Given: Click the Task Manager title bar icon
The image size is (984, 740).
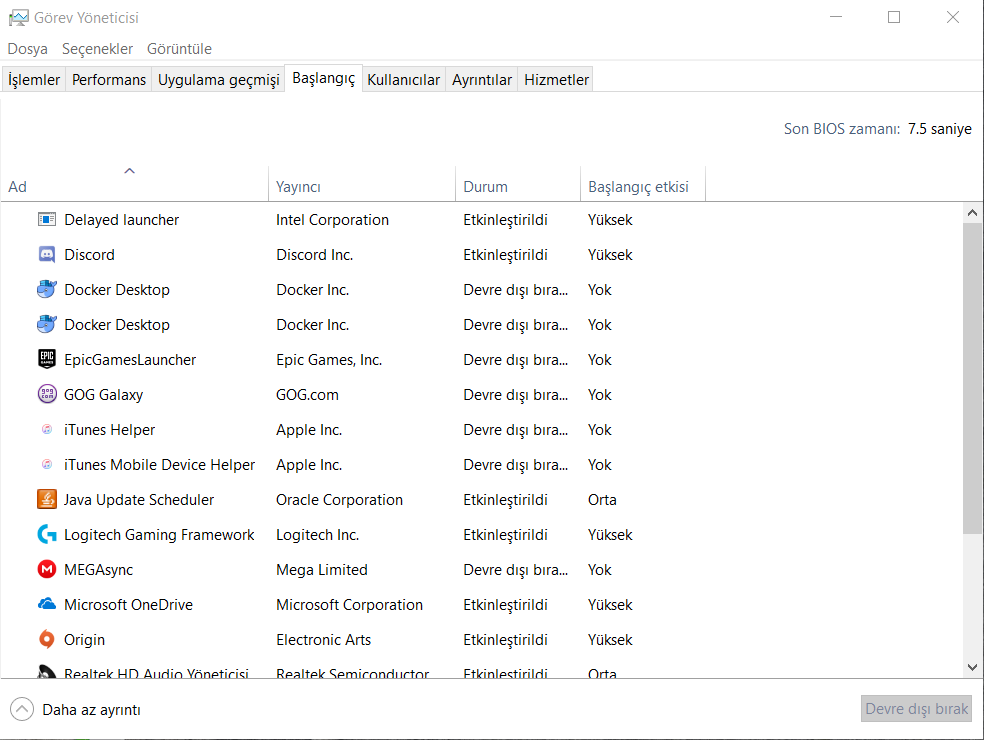Looking at the screenshot, I should [18, 18].
